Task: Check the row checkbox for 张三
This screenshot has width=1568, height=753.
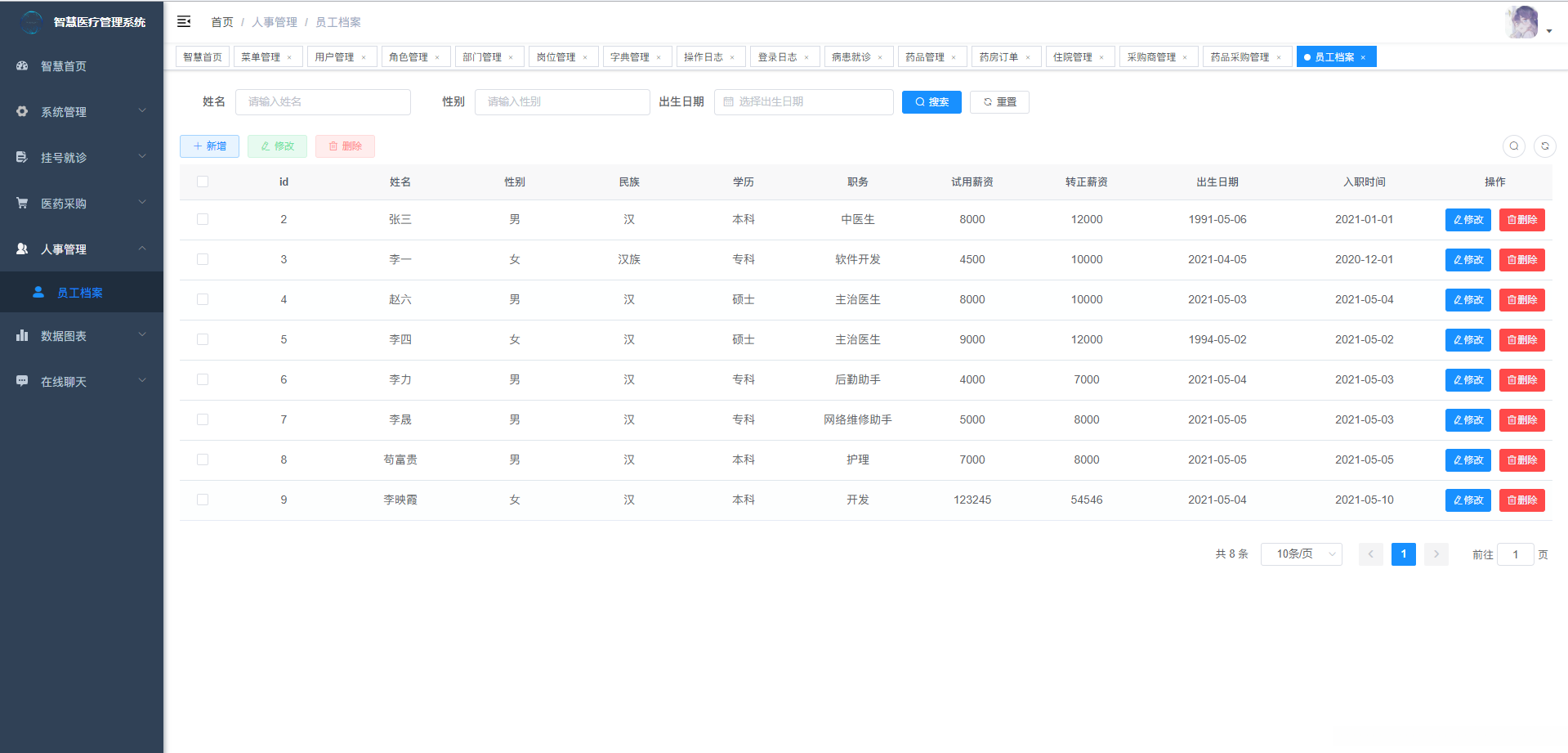Action: pyautogui.click(x=203, y=219)
